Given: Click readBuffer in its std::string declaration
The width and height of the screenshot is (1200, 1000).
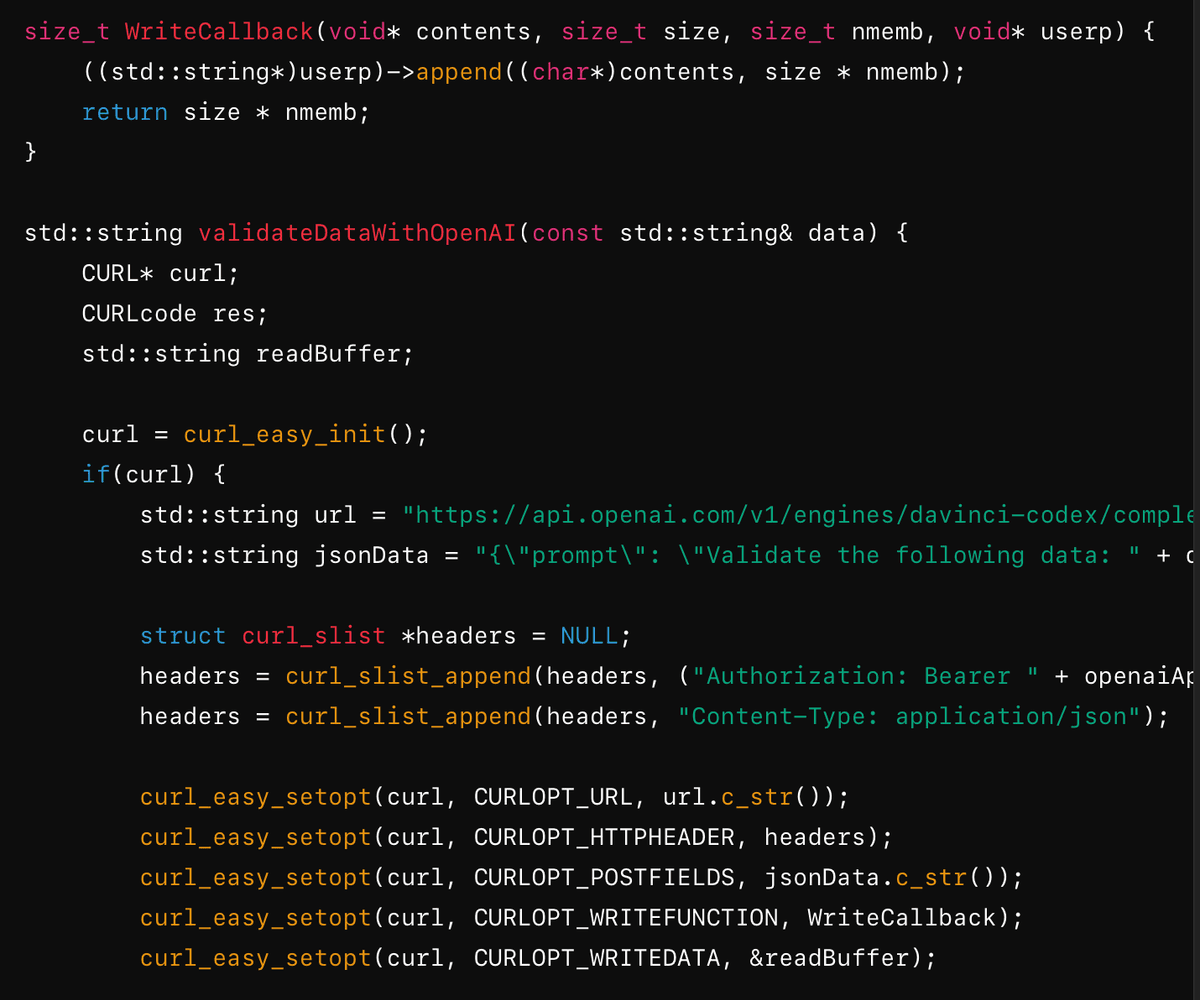Looking at the screenshot, I should [x=328, y=354].
